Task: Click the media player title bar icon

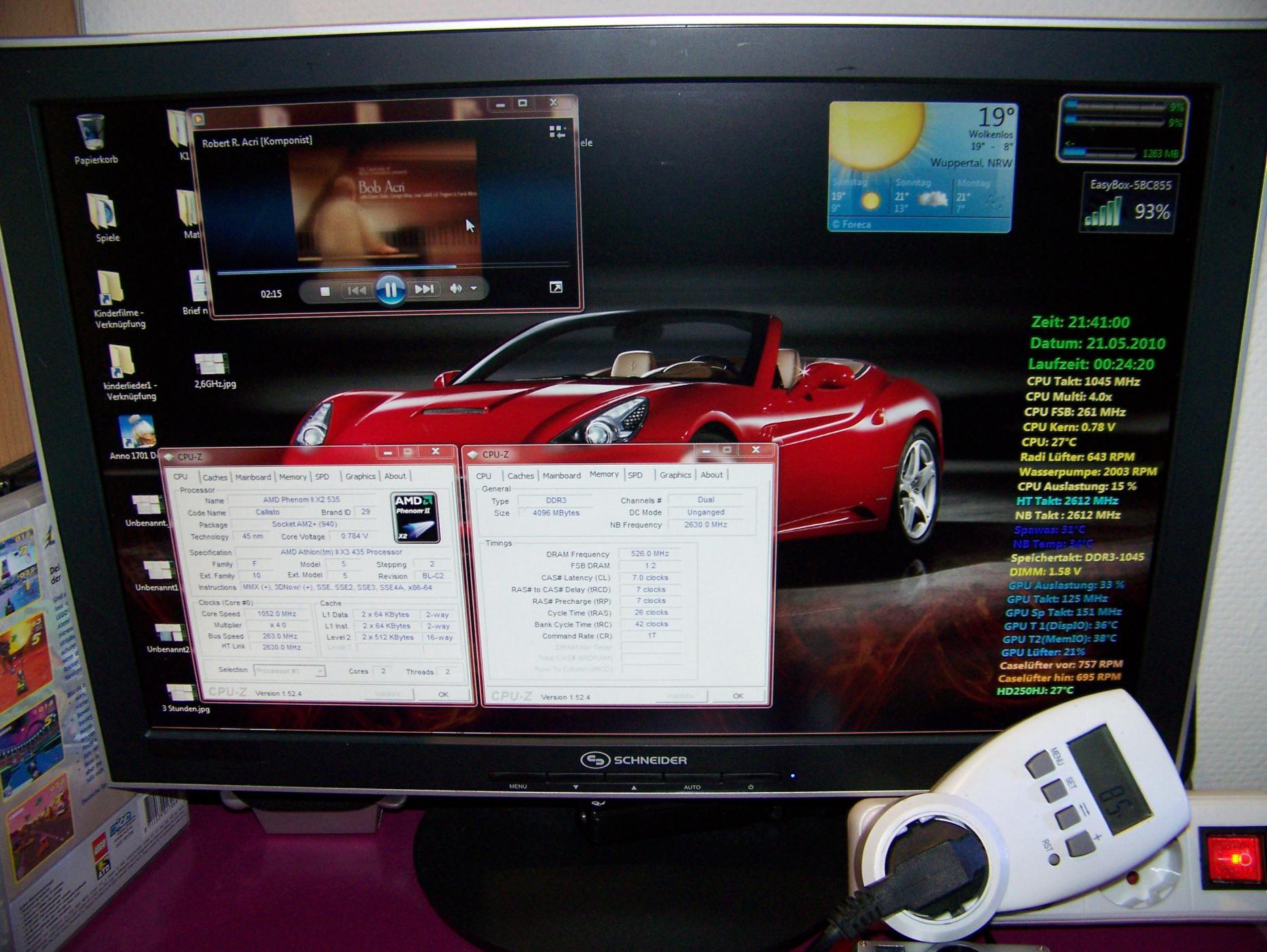Action: point(197,119)
